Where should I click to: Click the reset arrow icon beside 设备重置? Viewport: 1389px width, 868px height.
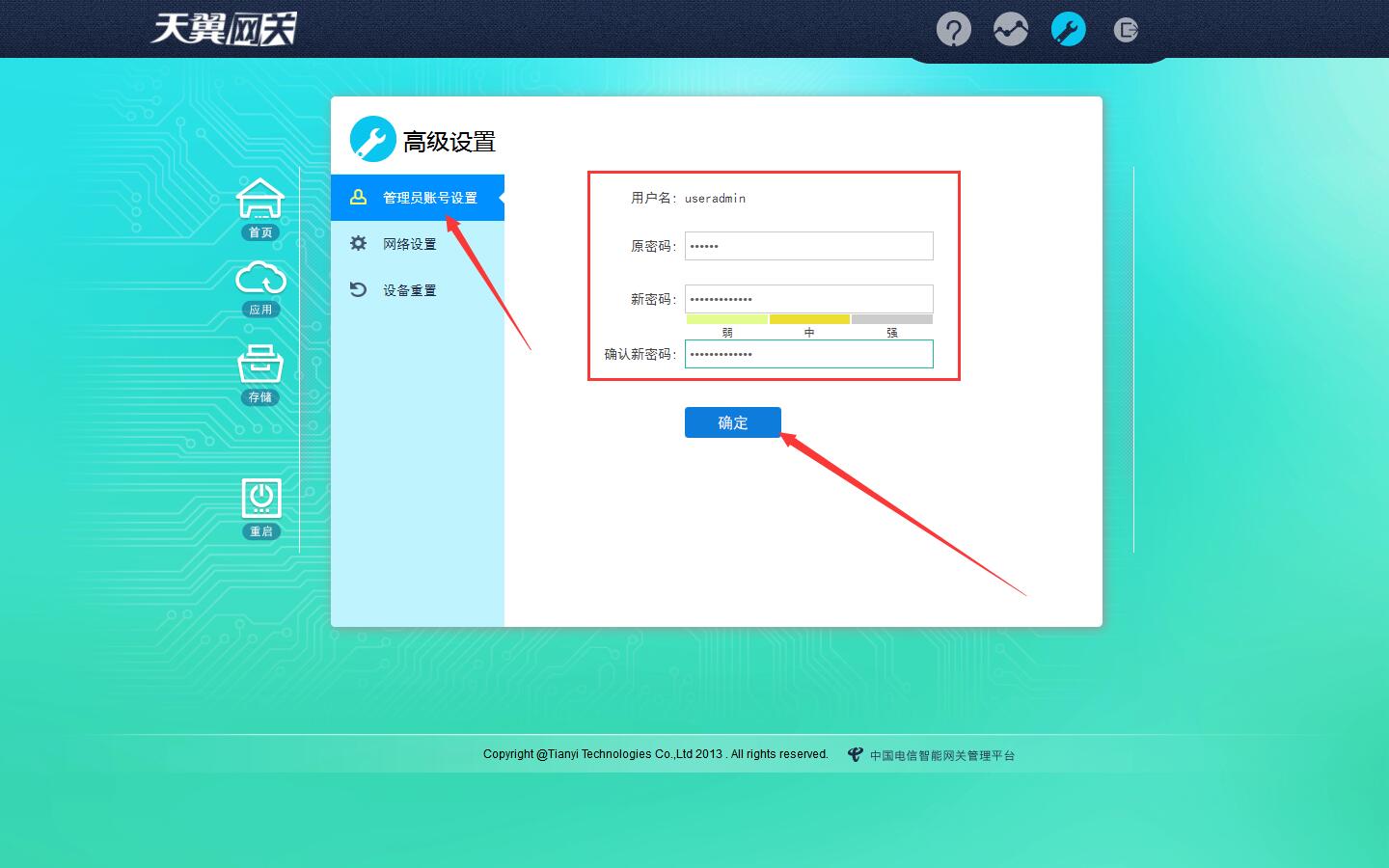click(x=358, y=289)
